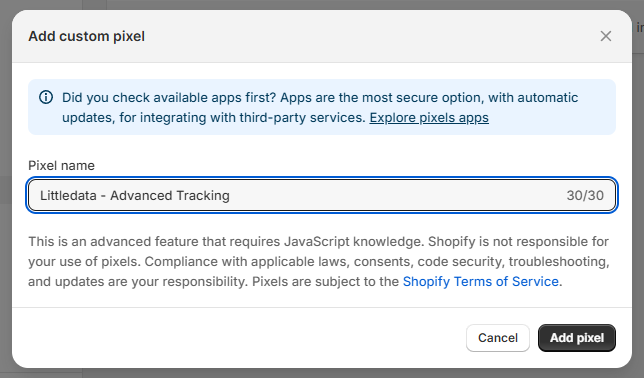Click the 30/30 character counter
The width and height of the screenshot is (644, 378).
tap(585, 195)
